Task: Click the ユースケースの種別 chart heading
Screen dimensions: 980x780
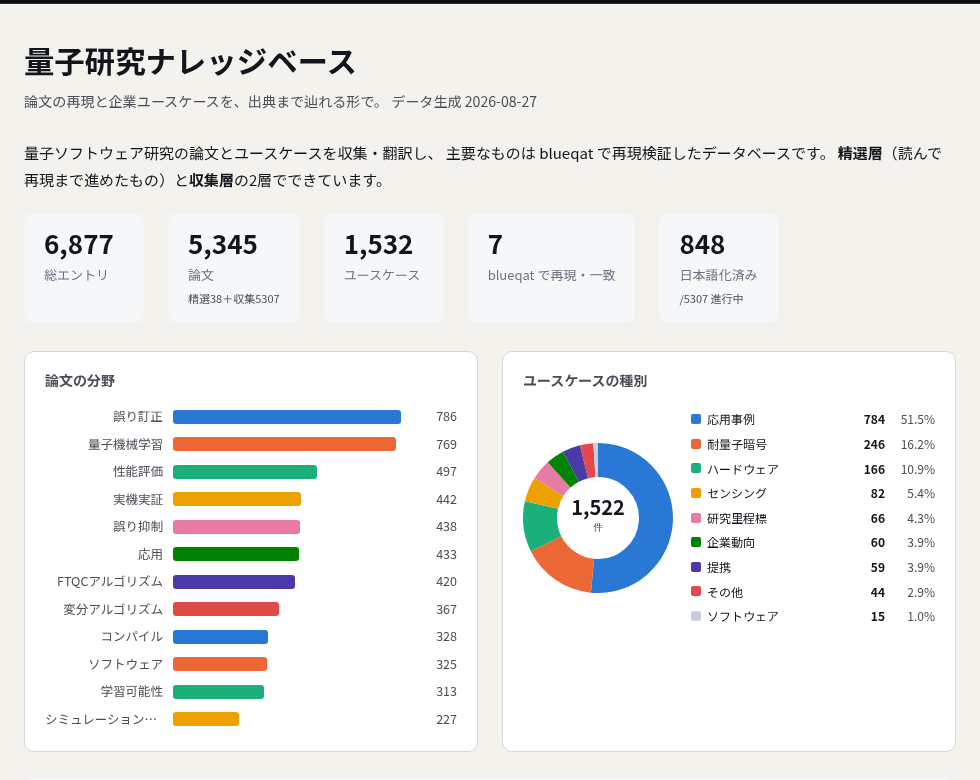Action: pyautogui.click(x=585, y=381)
